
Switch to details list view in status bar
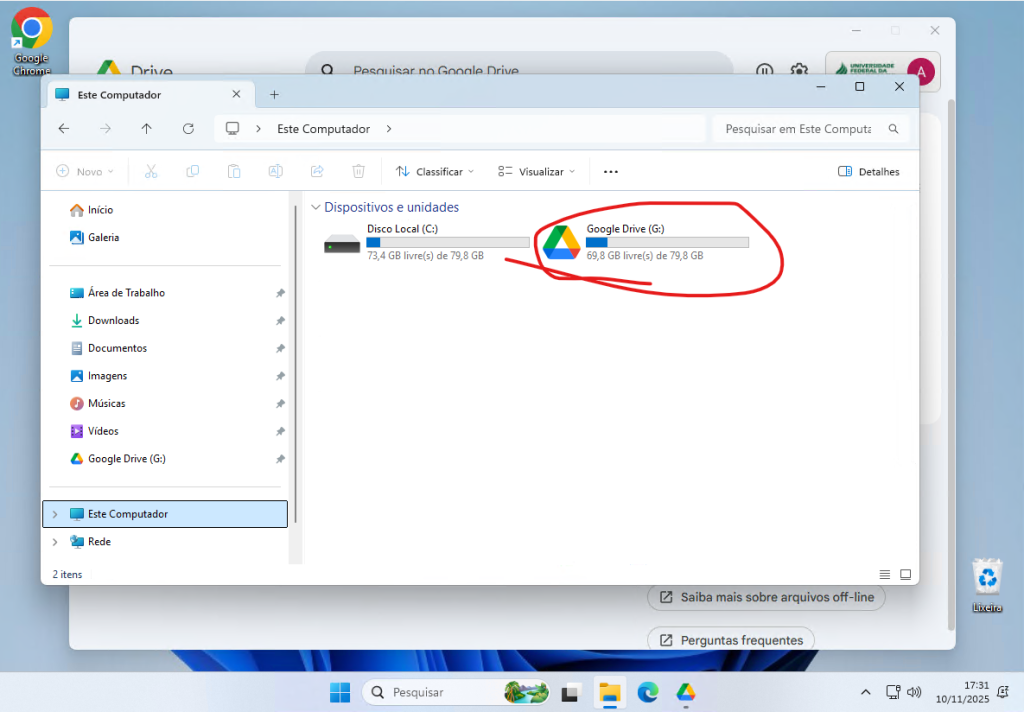click(x=884, y=575)
